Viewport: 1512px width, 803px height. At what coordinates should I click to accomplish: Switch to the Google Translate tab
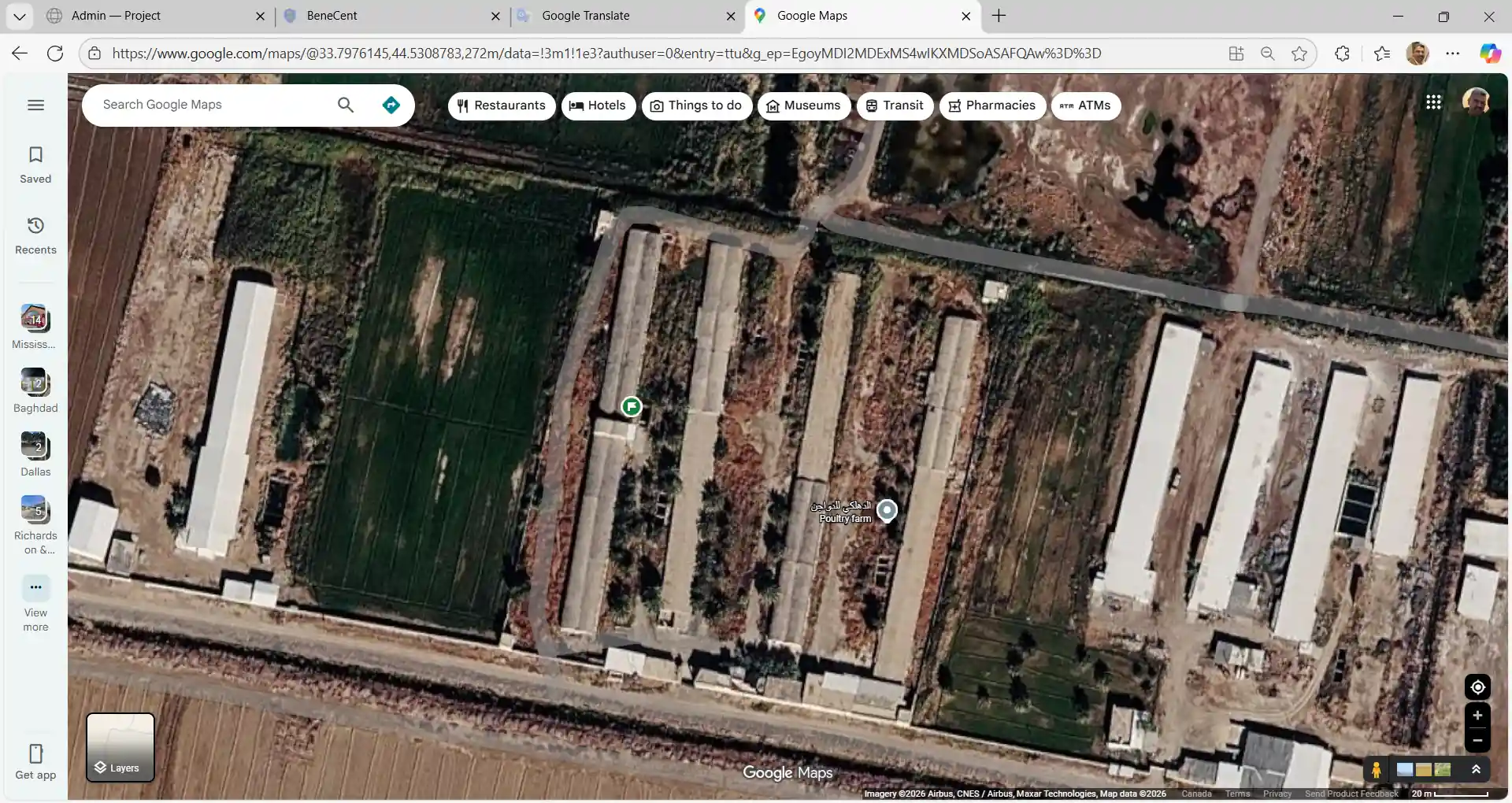[x=585, y=16]
